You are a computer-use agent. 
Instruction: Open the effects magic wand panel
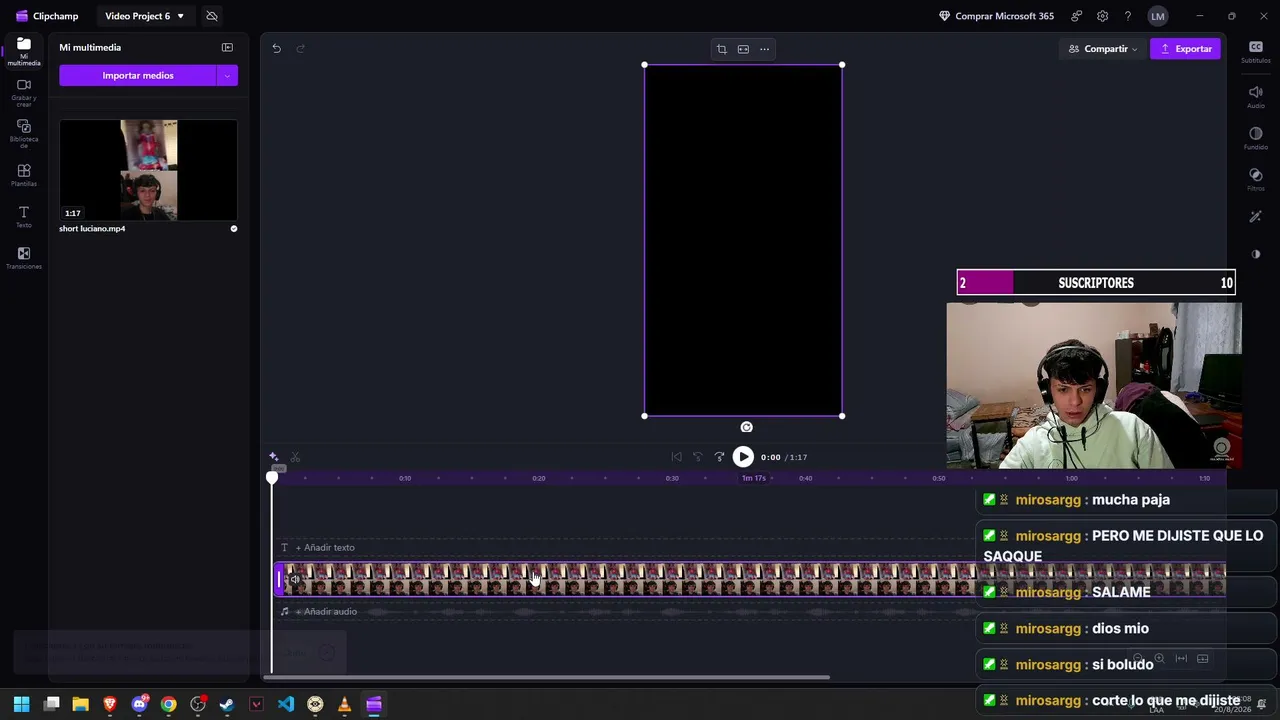pos(1256,217)
